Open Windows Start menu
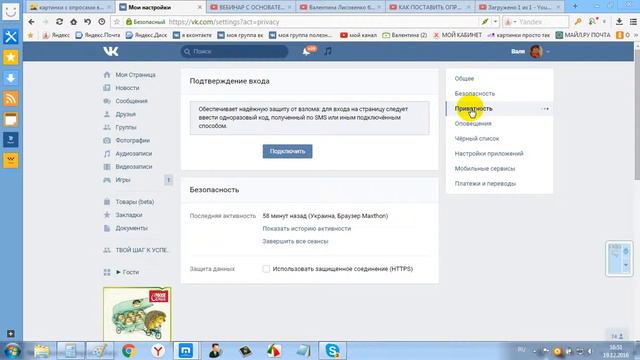 pos(13,351)
